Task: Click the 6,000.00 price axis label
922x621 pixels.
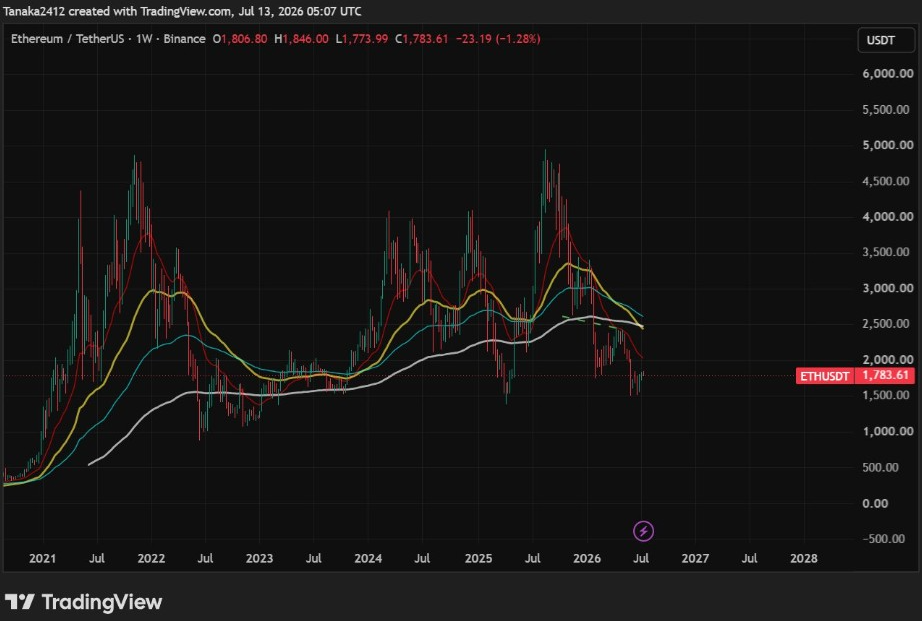Action: (888, 74)
